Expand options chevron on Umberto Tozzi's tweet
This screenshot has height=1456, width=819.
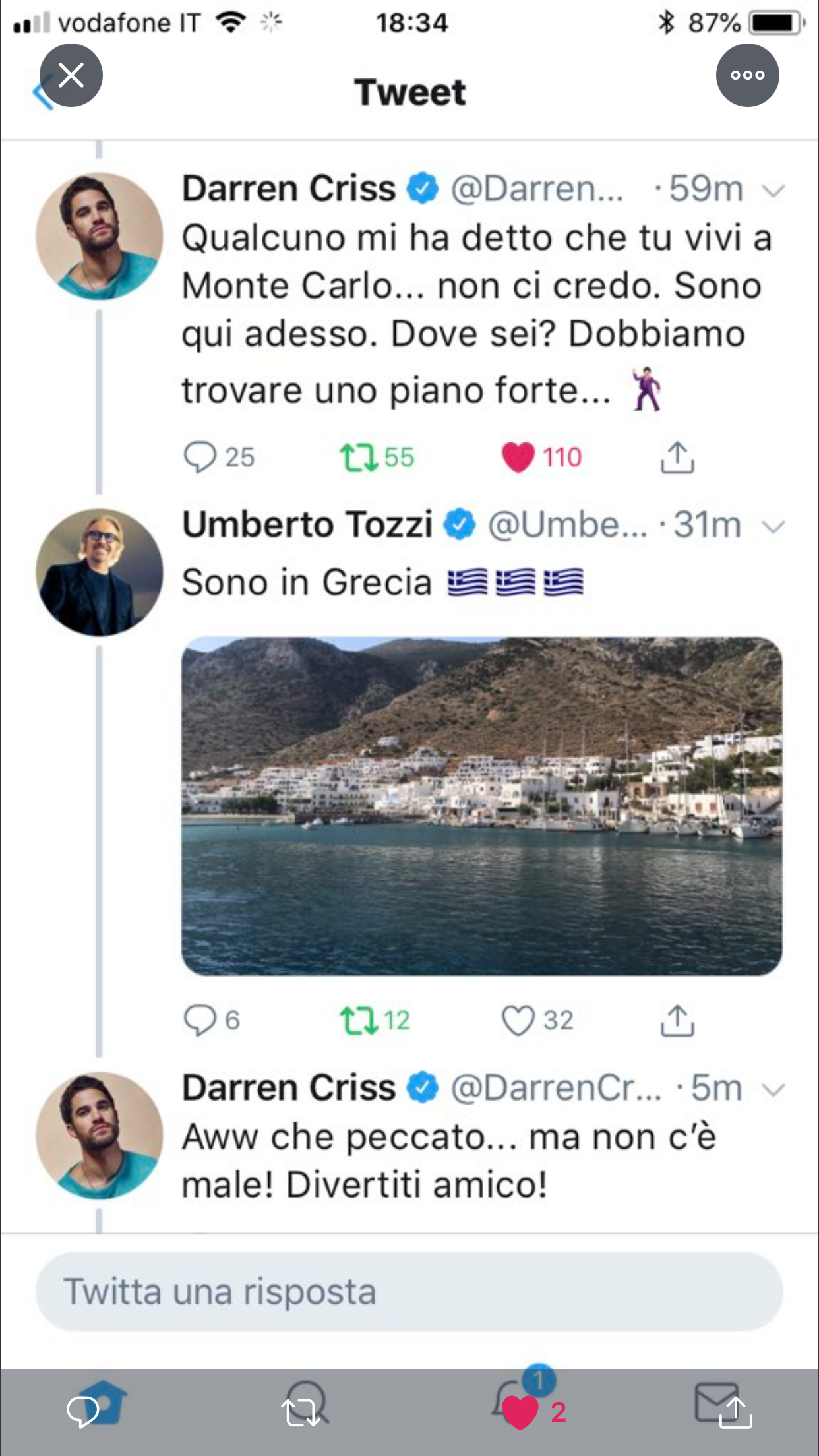click(x=773, y=526)
